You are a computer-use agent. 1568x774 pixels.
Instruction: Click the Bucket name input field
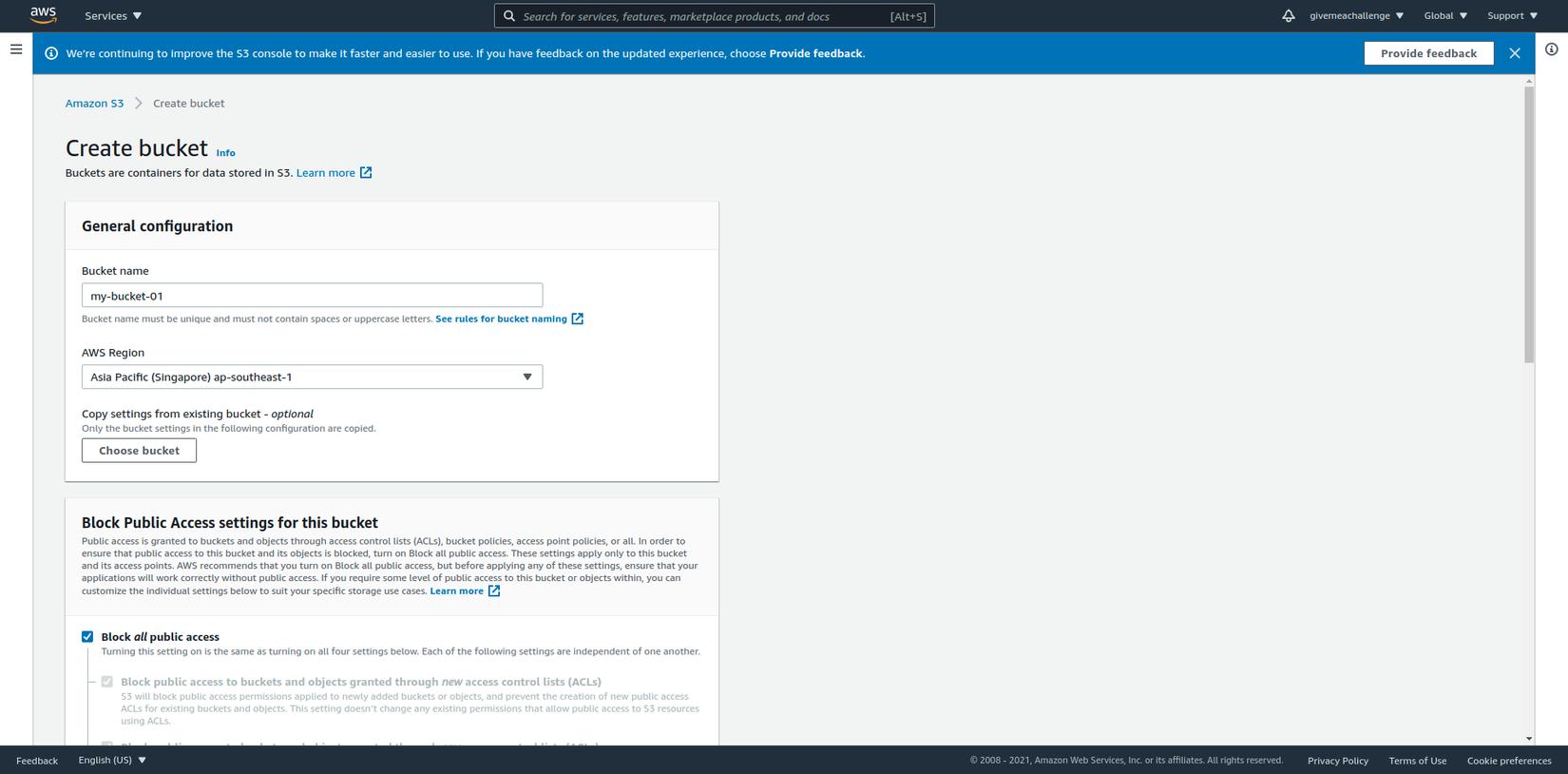[x=312, y=296]
